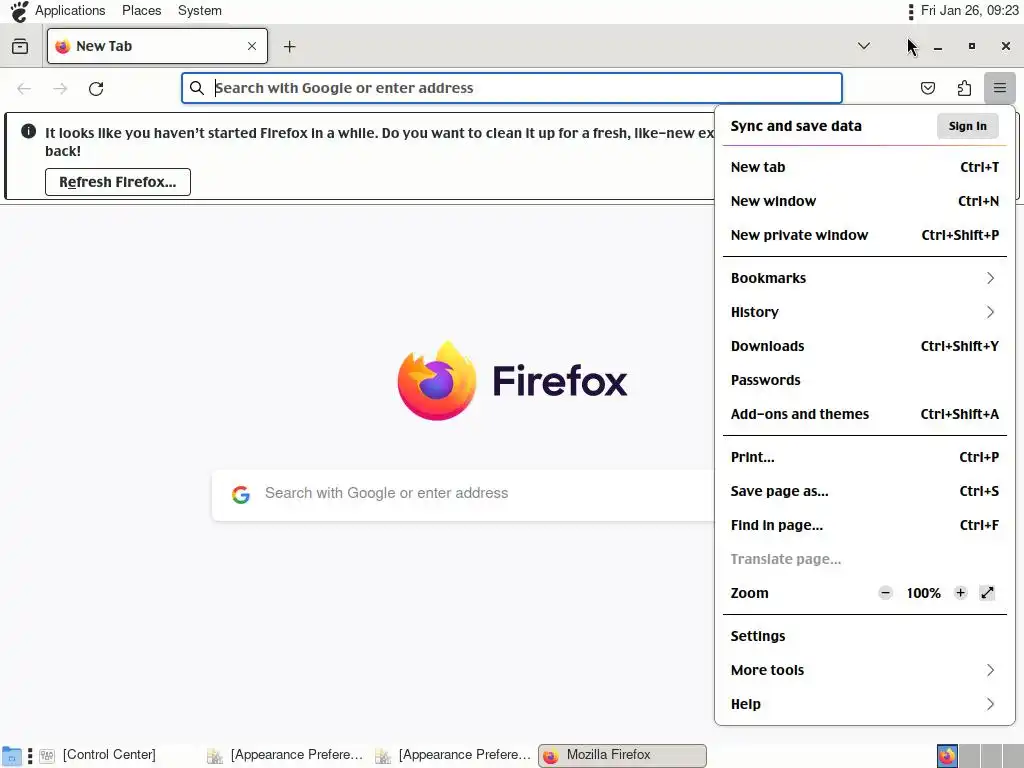Image resolution: width=1024 pixels, height=768 pixels.
Task: Open a new tab with plus button
Action: (x=289, y=46)
